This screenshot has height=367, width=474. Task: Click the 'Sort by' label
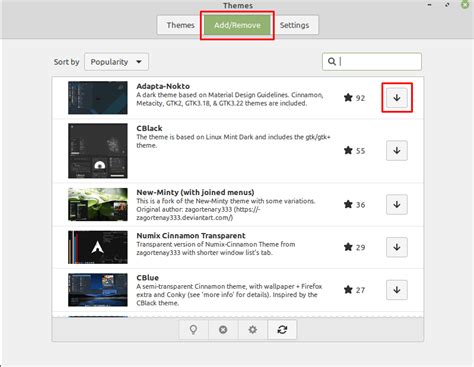pyautogui.click(x=67, y=62)
